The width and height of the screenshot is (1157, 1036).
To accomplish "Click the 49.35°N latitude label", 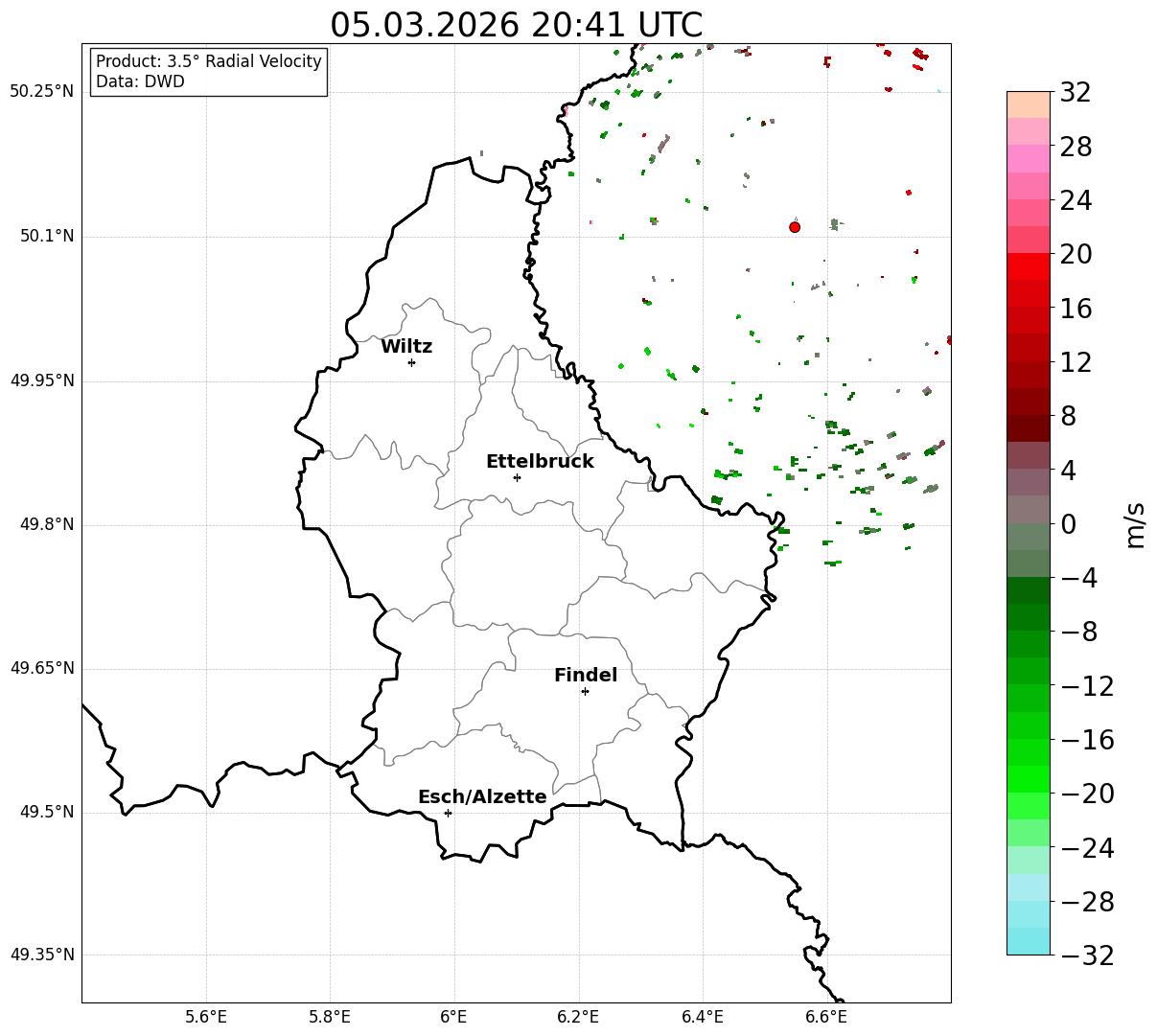I will tap(41, 955).
